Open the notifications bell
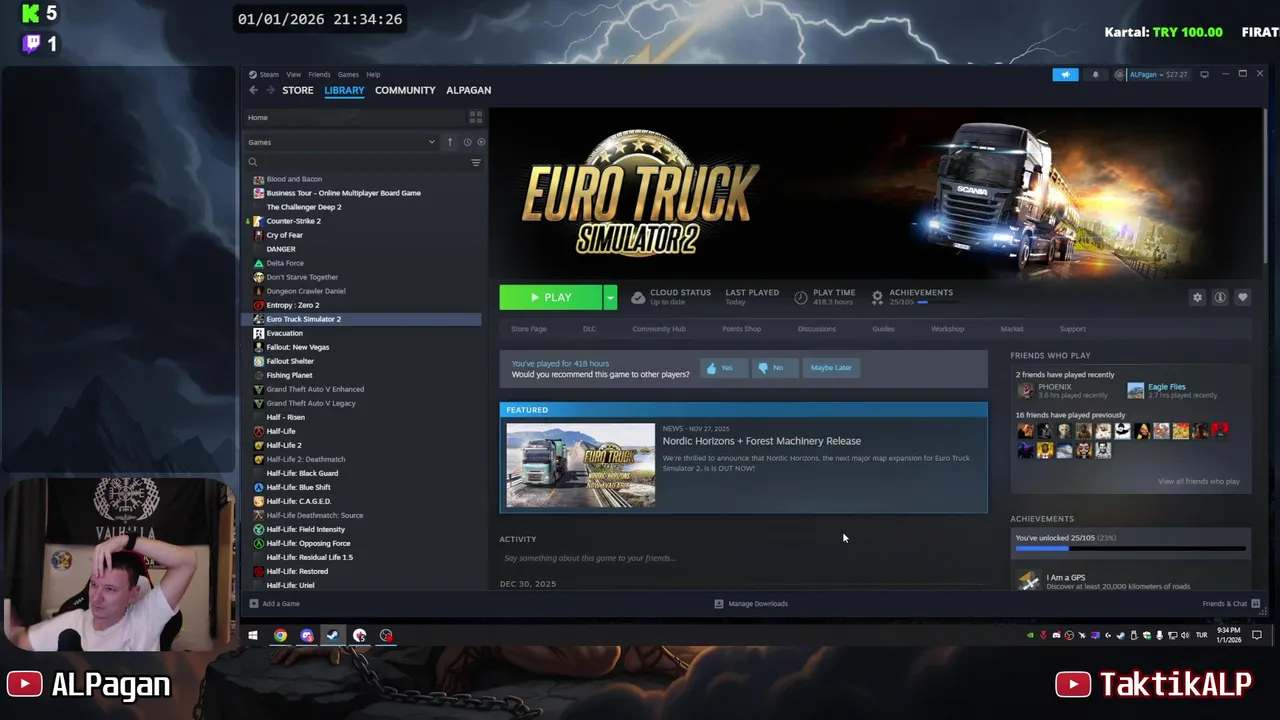The image size is (1280, 720). click(x=1095, y=74)
